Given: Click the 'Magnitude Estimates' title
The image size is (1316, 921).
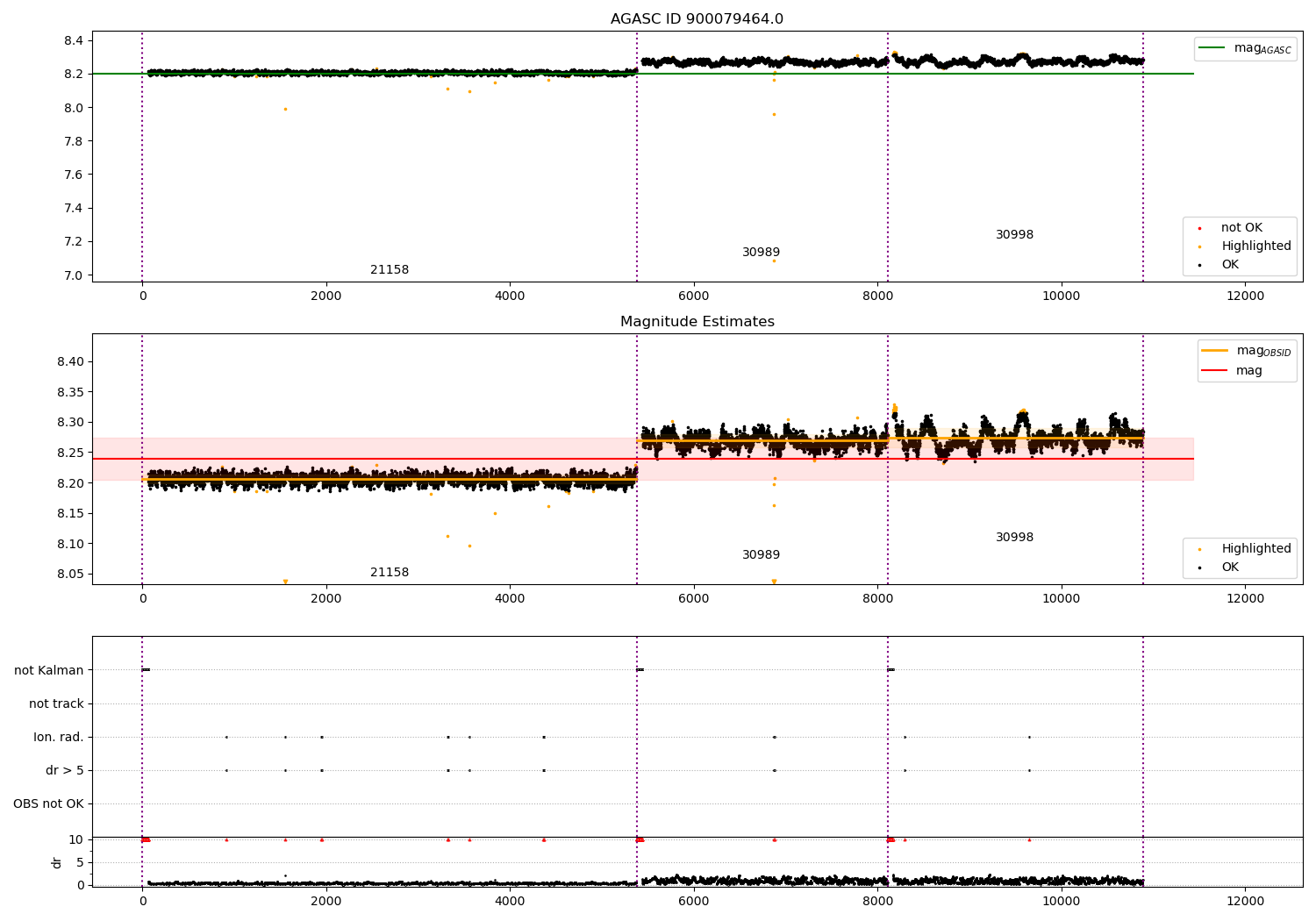Looking at the screenshot, I should tap(697, 322).
